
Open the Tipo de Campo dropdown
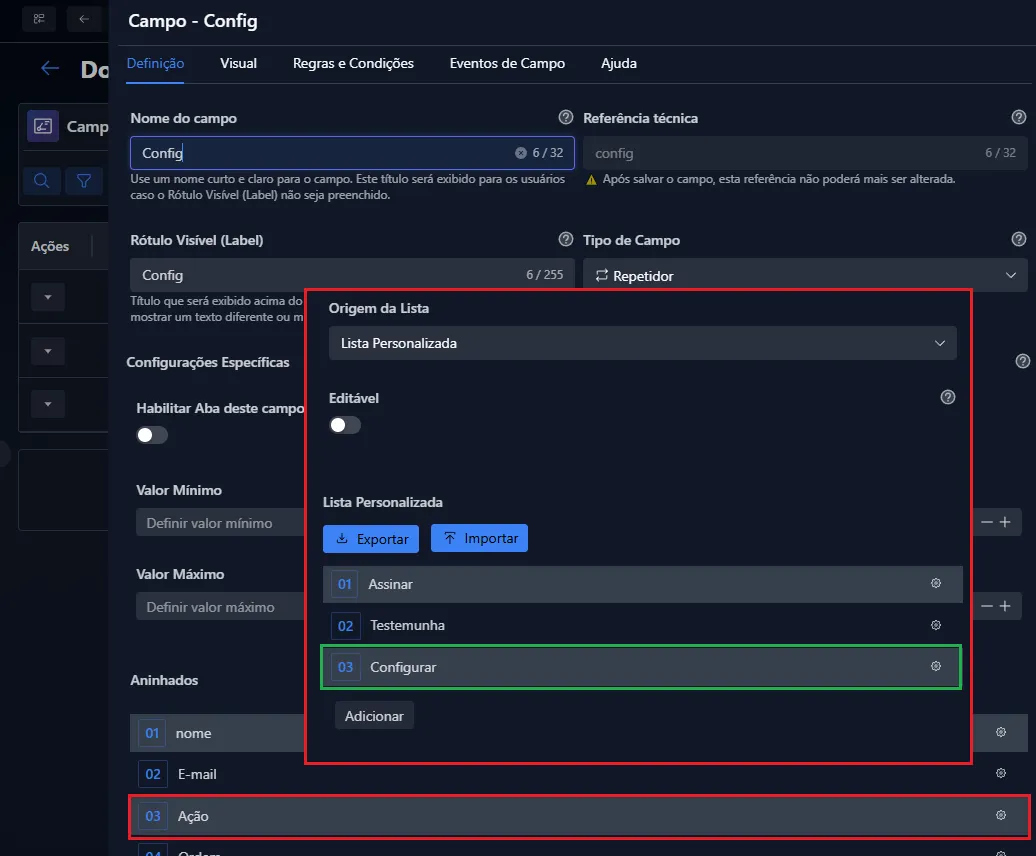pos(805,275)
